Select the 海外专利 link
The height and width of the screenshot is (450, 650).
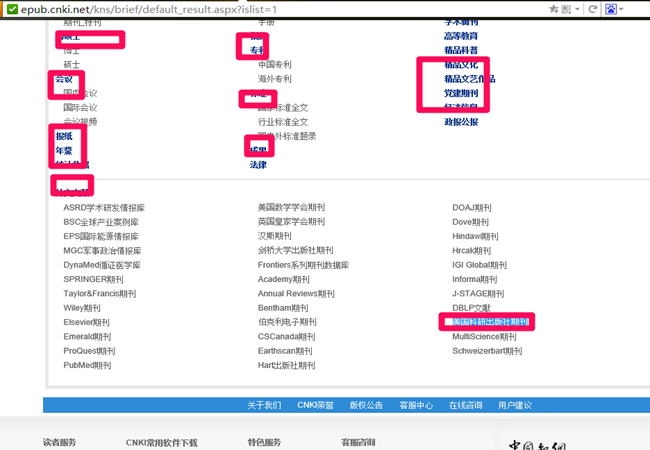(x=274, y=79)
